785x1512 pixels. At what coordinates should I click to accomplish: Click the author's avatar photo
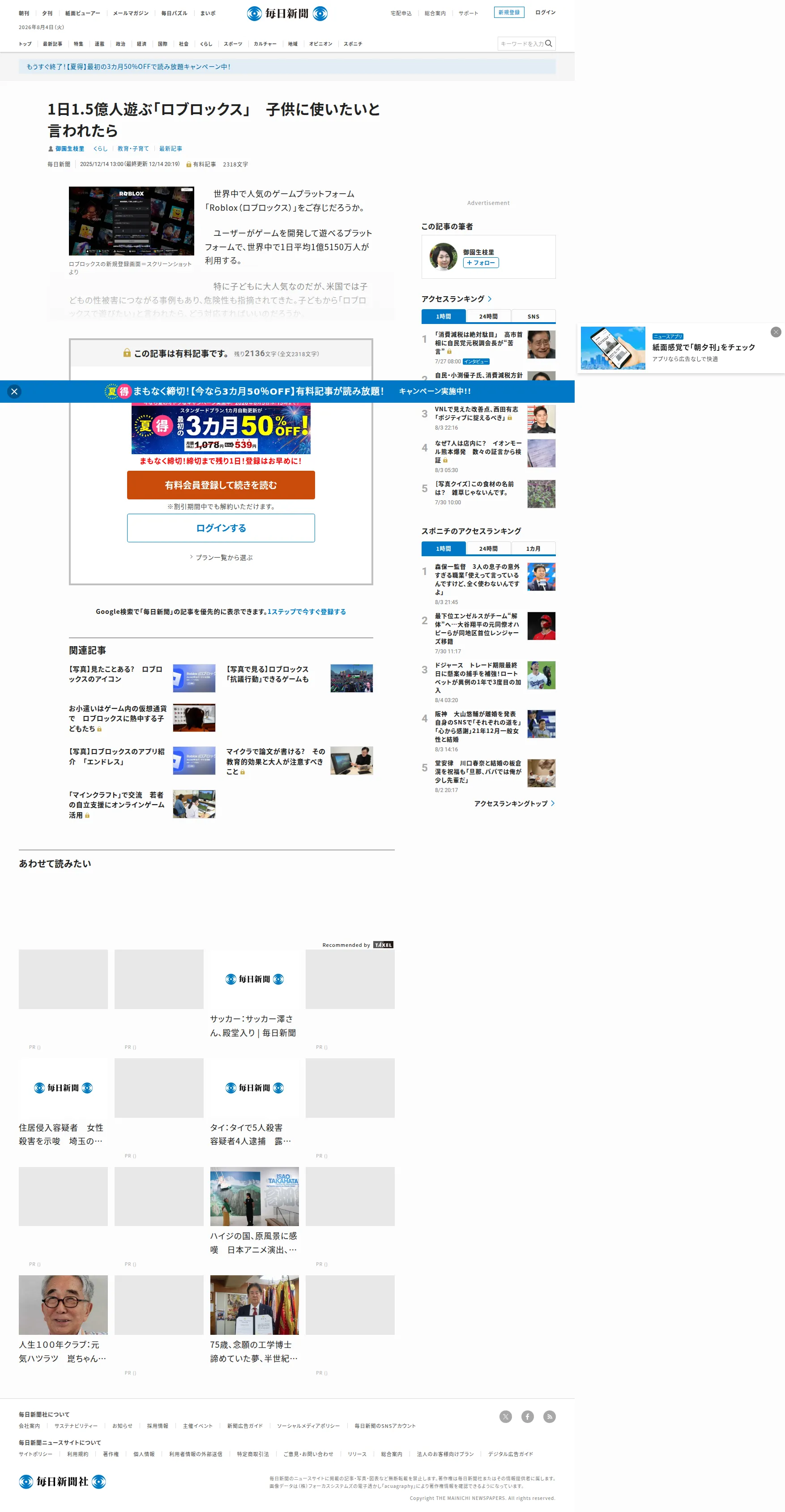click(443, 256)
